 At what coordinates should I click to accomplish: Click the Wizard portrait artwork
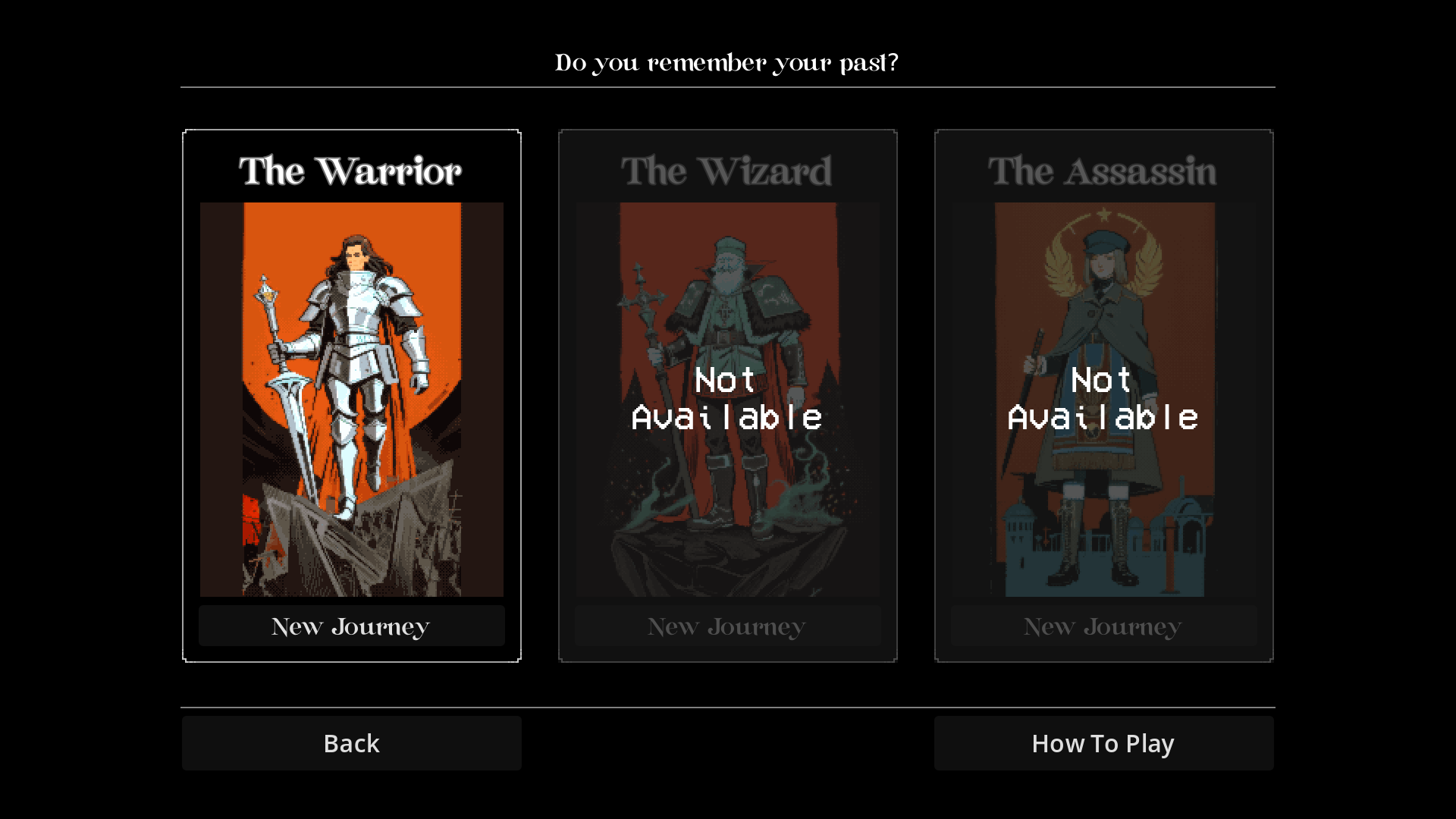pos(727,399)
